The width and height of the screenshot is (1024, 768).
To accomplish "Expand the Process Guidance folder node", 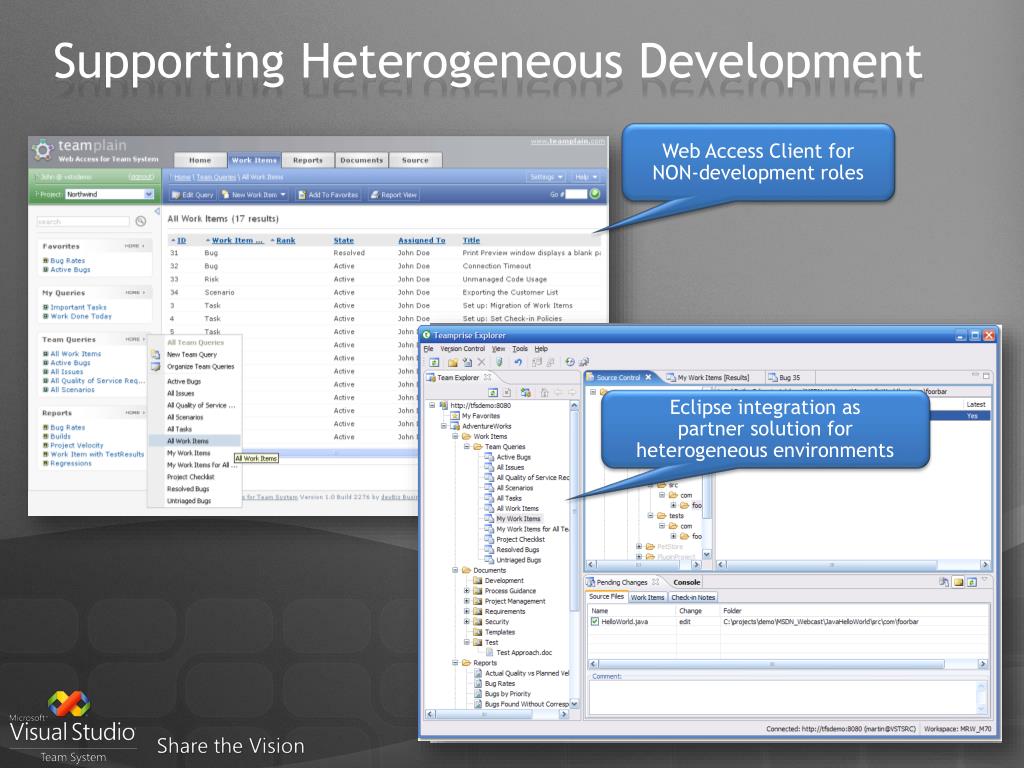I will pos(467,590).
